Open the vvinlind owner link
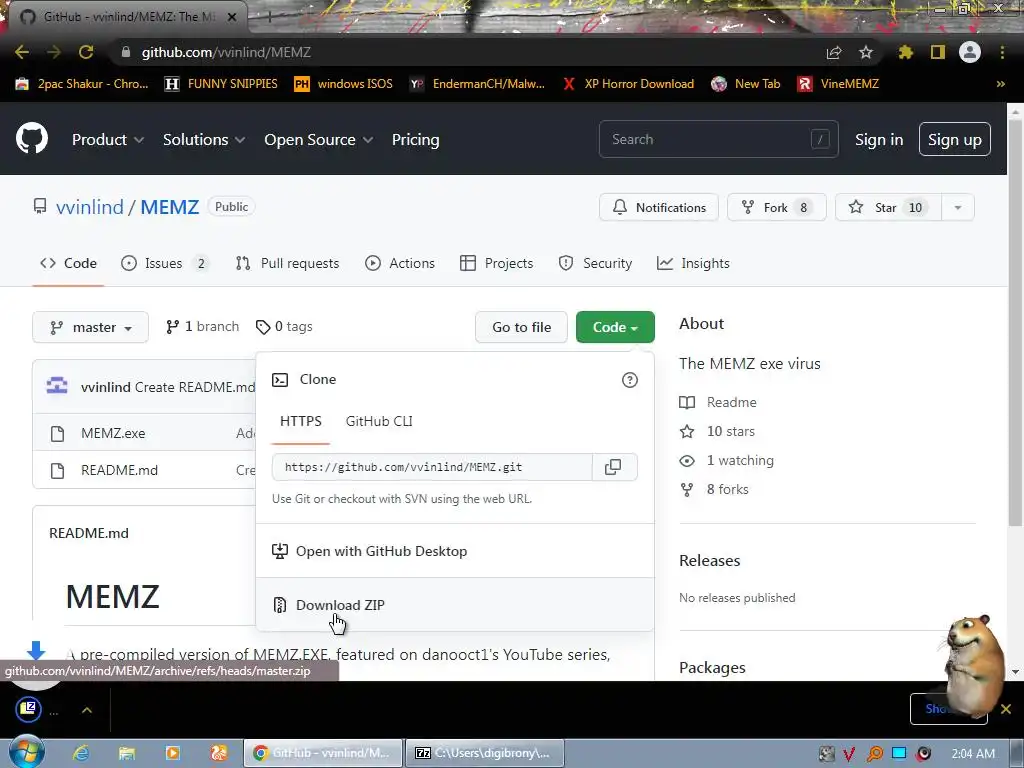This screenshot has width=1024, height=768. click(89, 207)
